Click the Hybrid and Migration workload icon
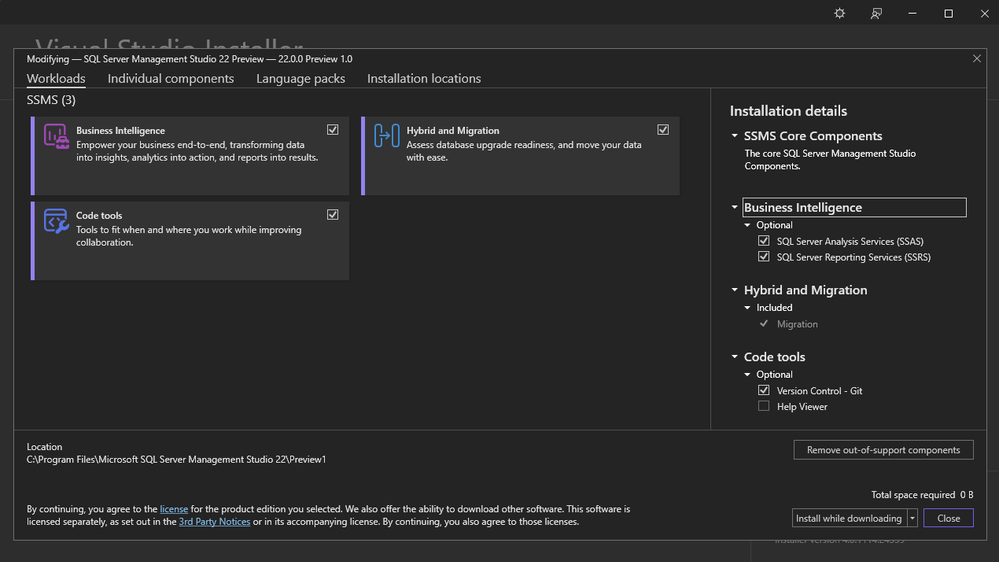Screen dimensions: 999x562 (x=387, y=136)
